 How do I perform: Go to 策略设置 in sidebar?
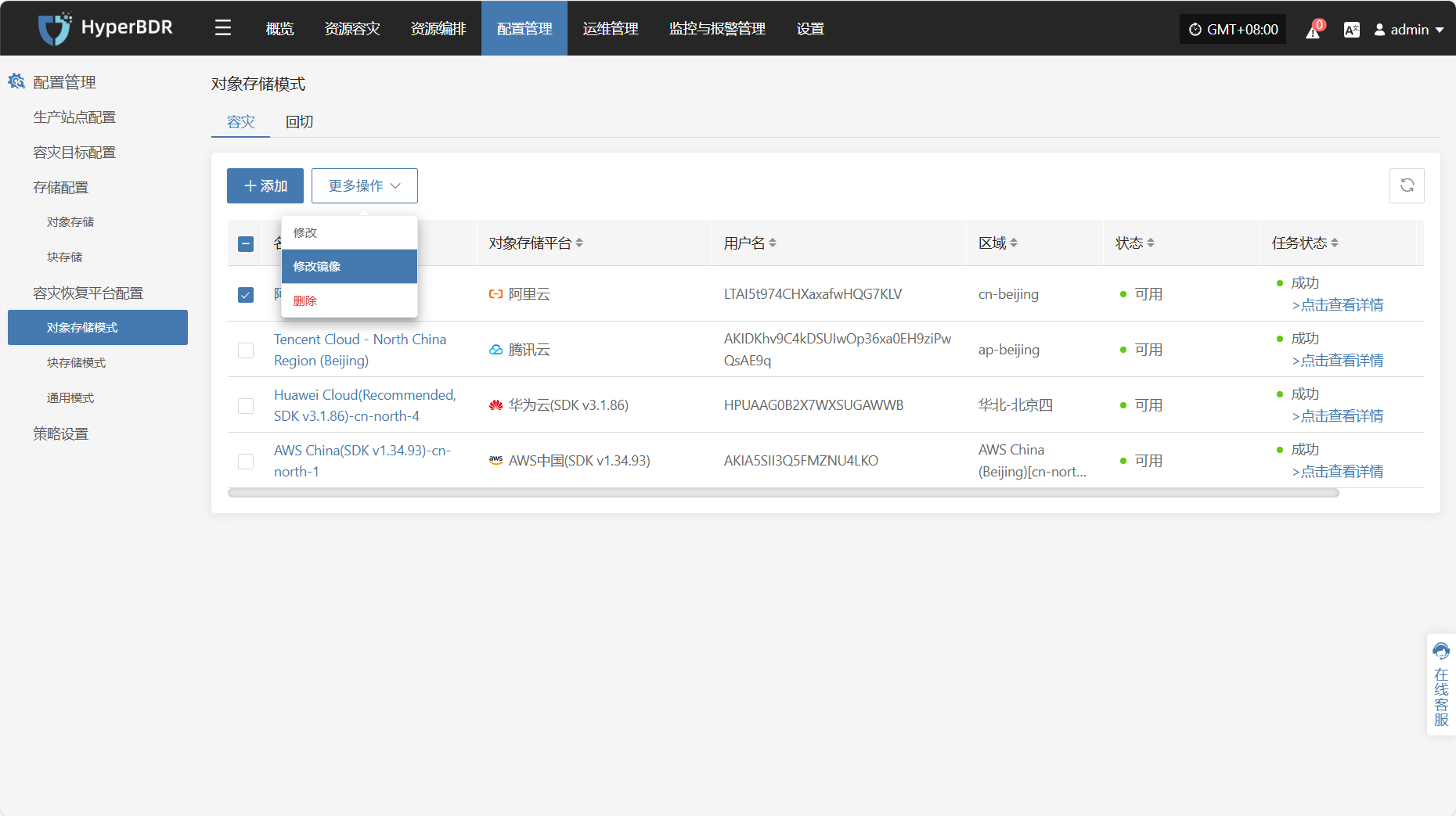point(61,433)
